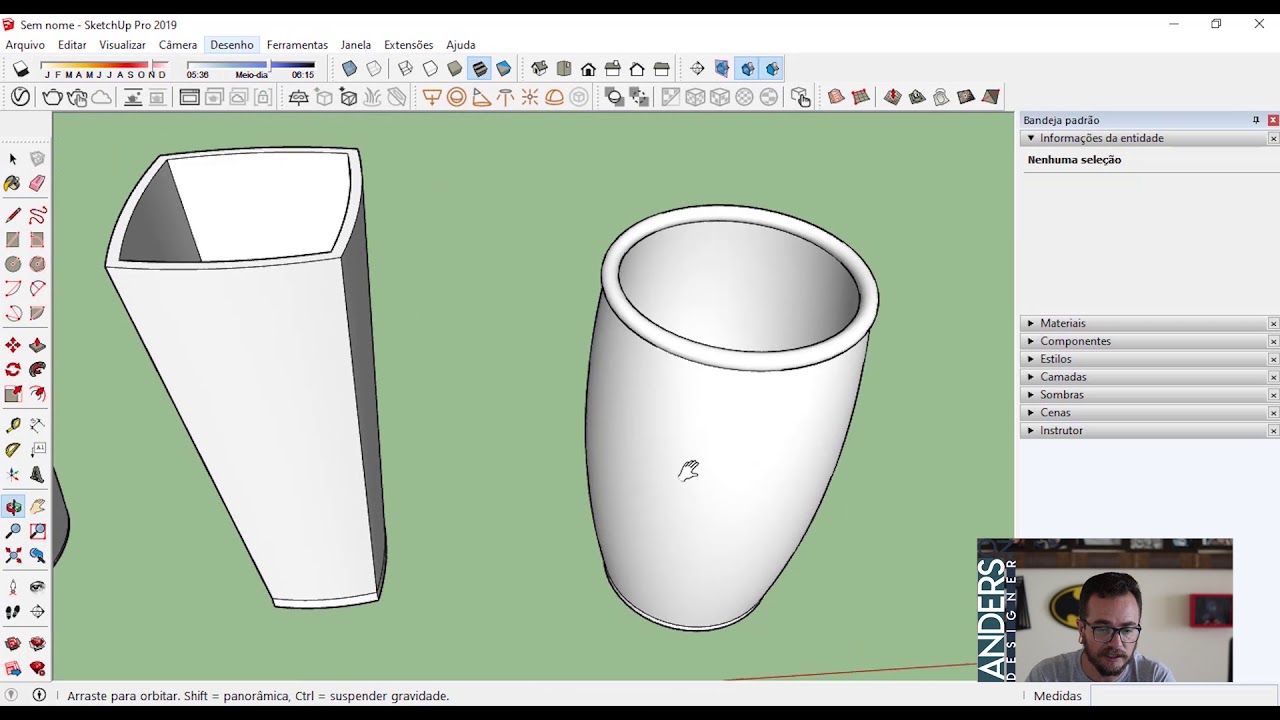
Task: Close the Materiais panel
Action: (x=1273, y=323)
